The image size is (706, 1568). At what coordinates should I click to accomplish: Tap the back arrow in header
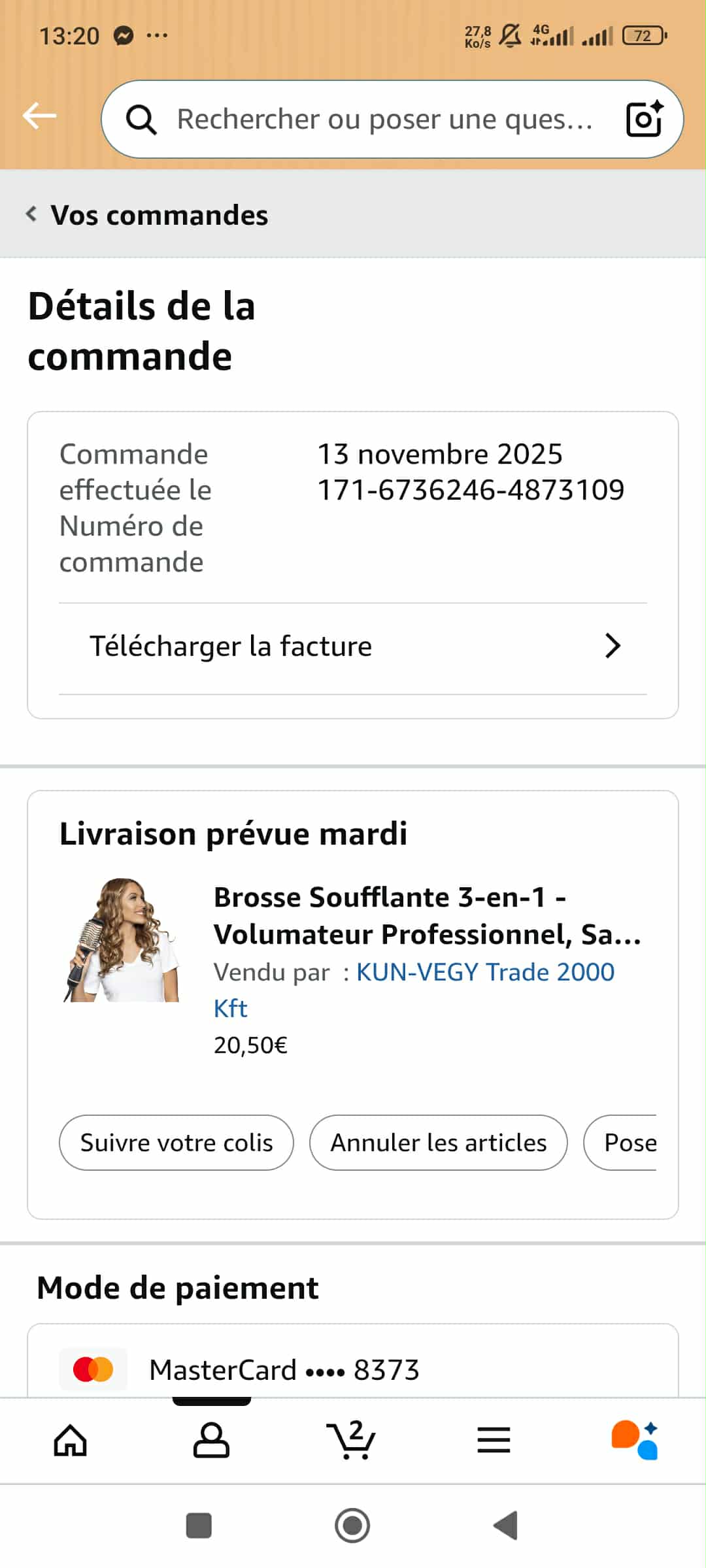point(40,117)
